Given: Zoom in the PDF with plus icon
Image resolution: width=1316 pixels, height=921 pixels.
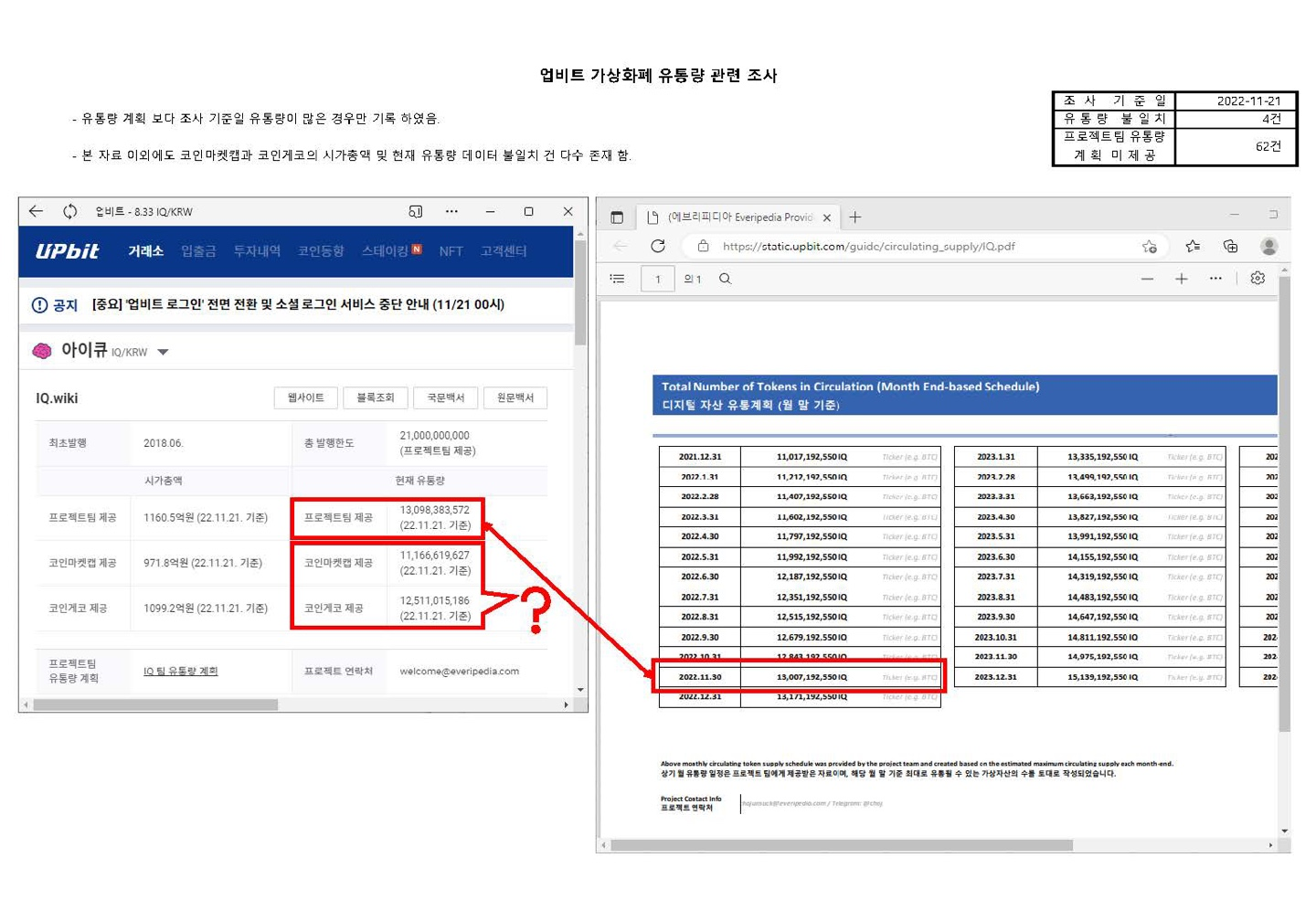Looking at the screenshot, I should coord(1181,279).
